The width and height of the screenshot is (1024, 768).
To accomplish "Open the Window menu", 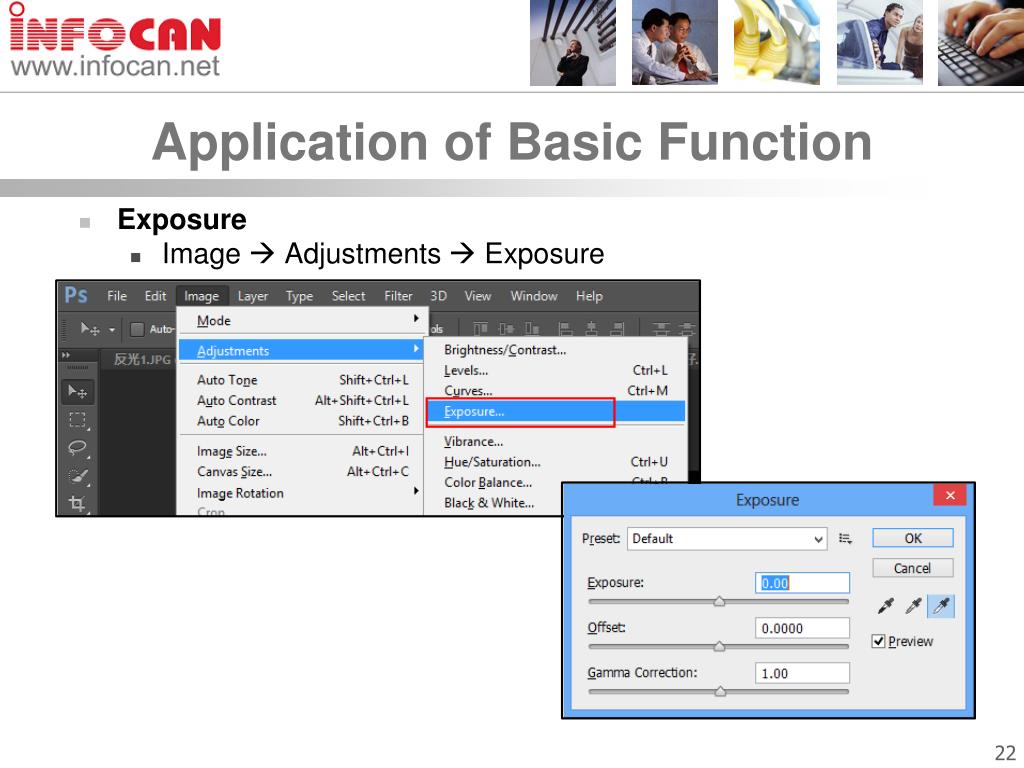I will point(534,296).
